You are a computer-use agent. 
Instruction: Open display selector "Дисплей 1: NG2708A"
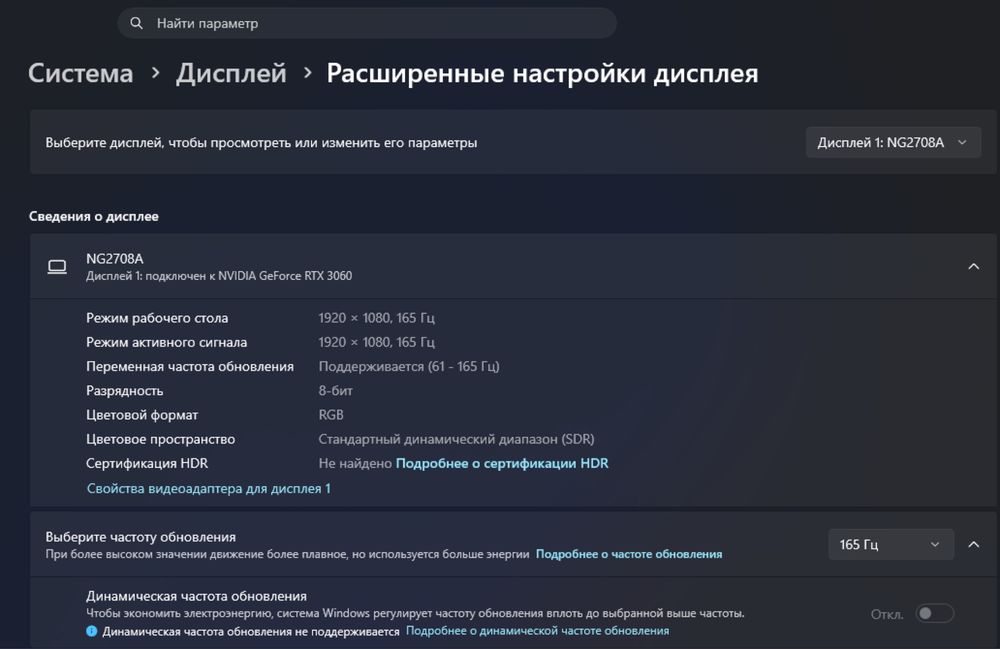893,142
